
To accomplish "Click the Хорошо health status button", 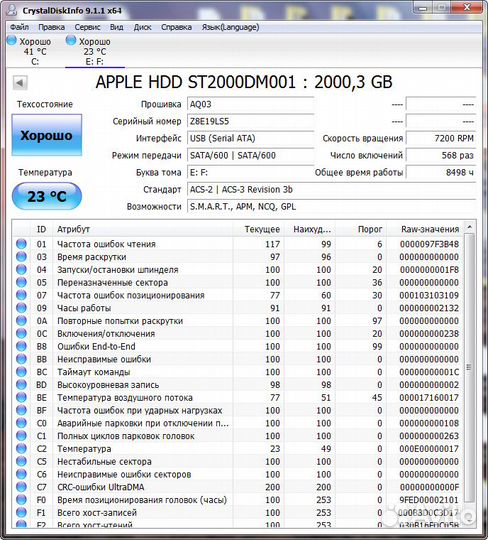I will (47, 135).
